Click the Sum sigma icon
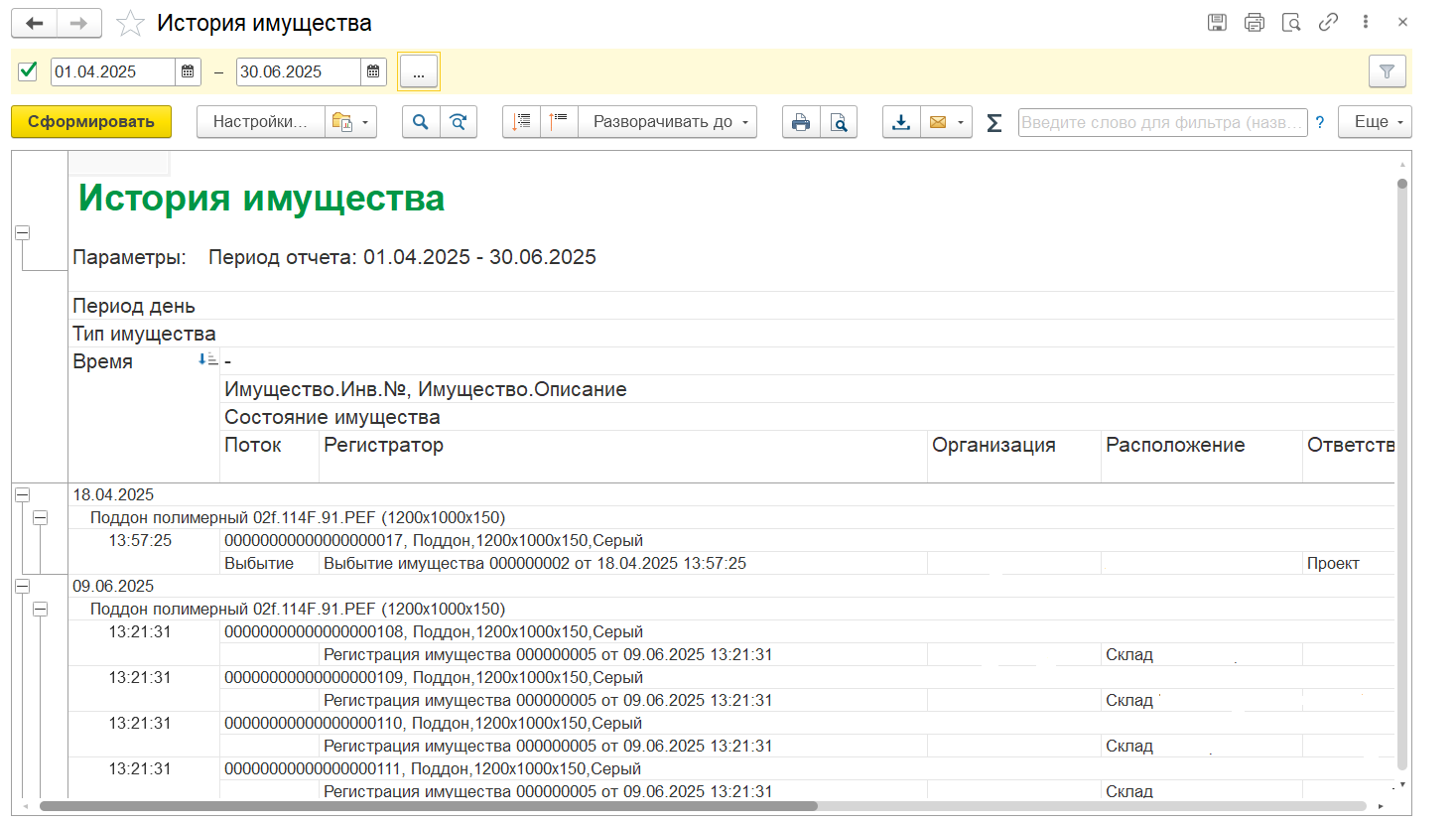This screenshot has width=1456, height=823. pyautogui.click(x=993, y=122)
